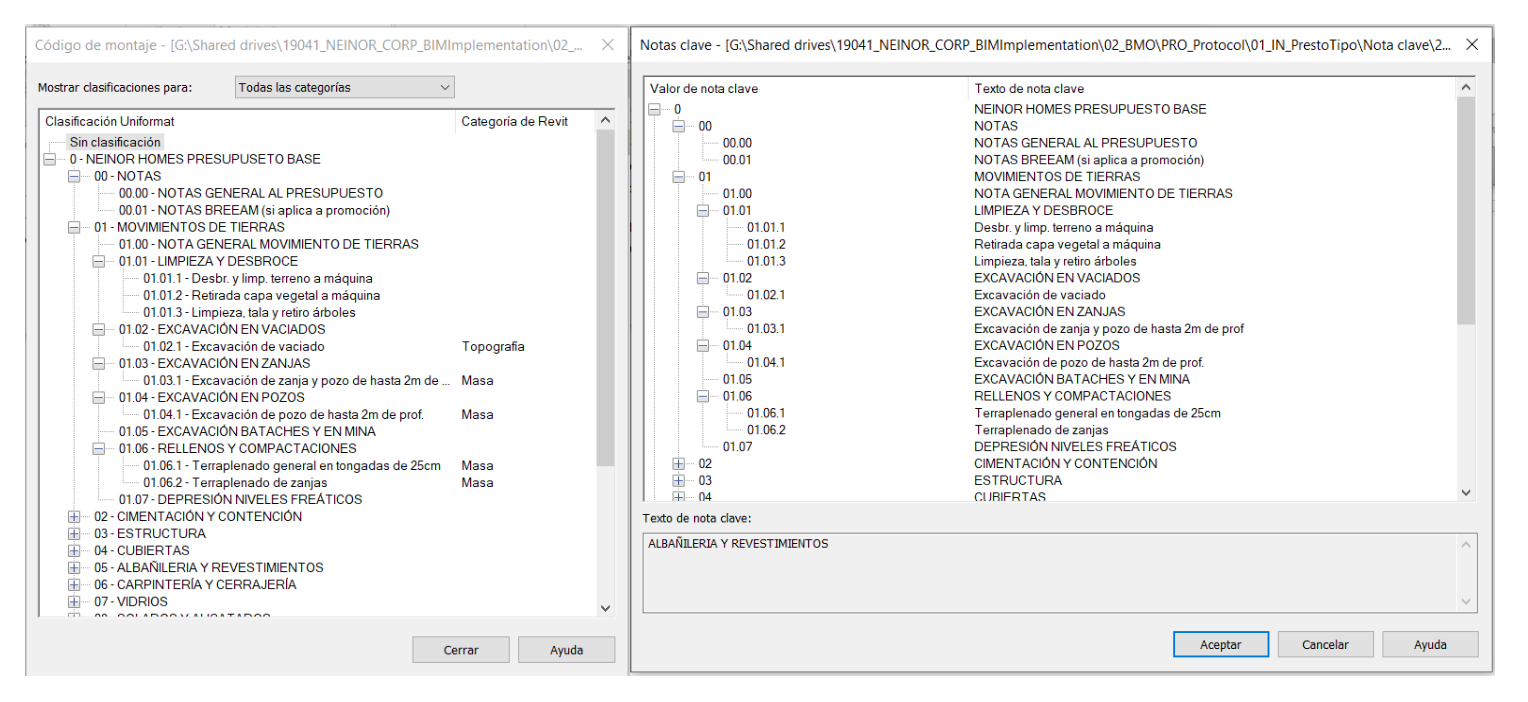Select '00.01 - NOTAS BREEAM' row
The height and width of the screenshot is (702, 1528).
pyautogui.click(x=254, y=211)
